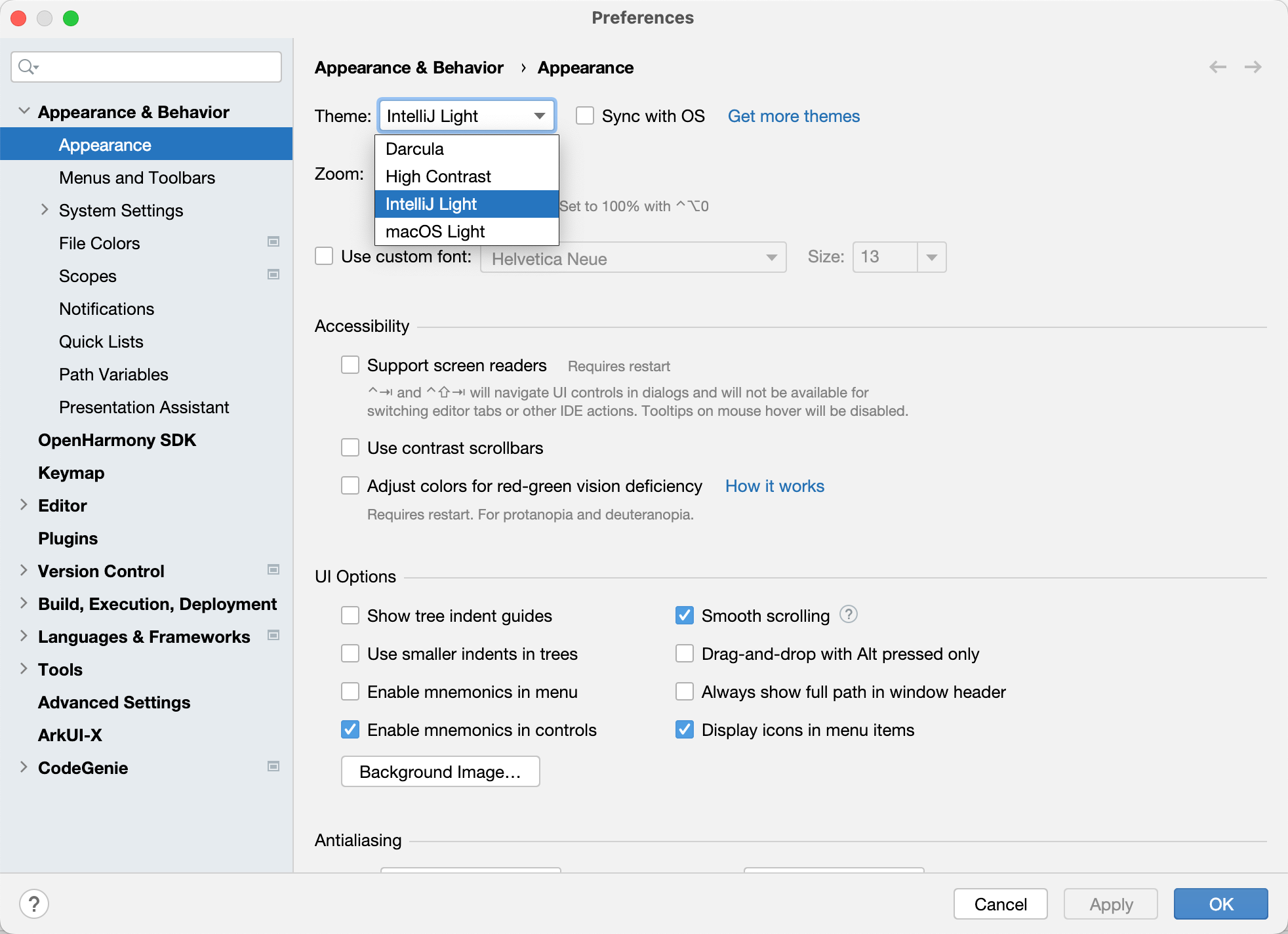Go back with the left arrow icon

(x=1218, y=67)
